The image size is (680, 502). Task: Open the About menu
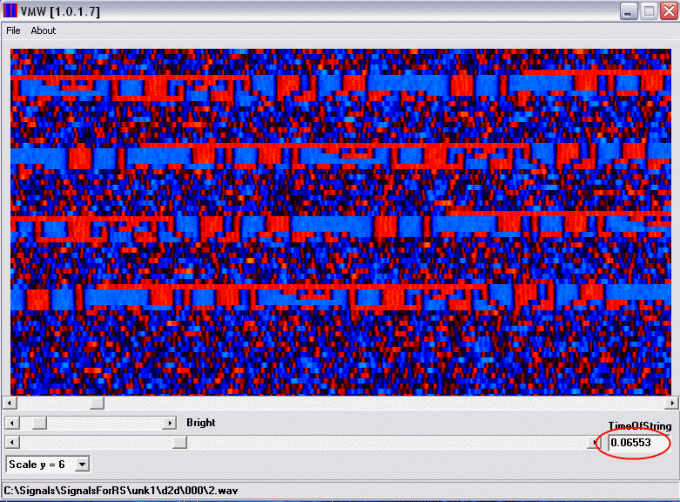(43, 30)
